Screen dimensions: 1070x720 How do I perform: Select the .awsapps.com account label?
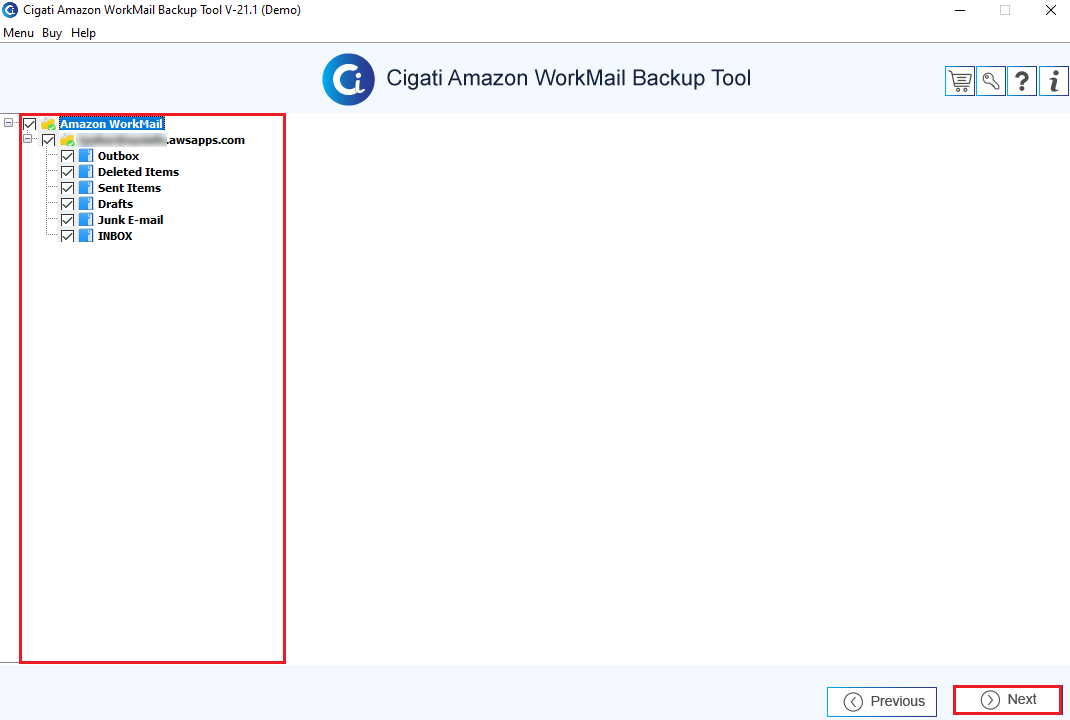[162, 141]
